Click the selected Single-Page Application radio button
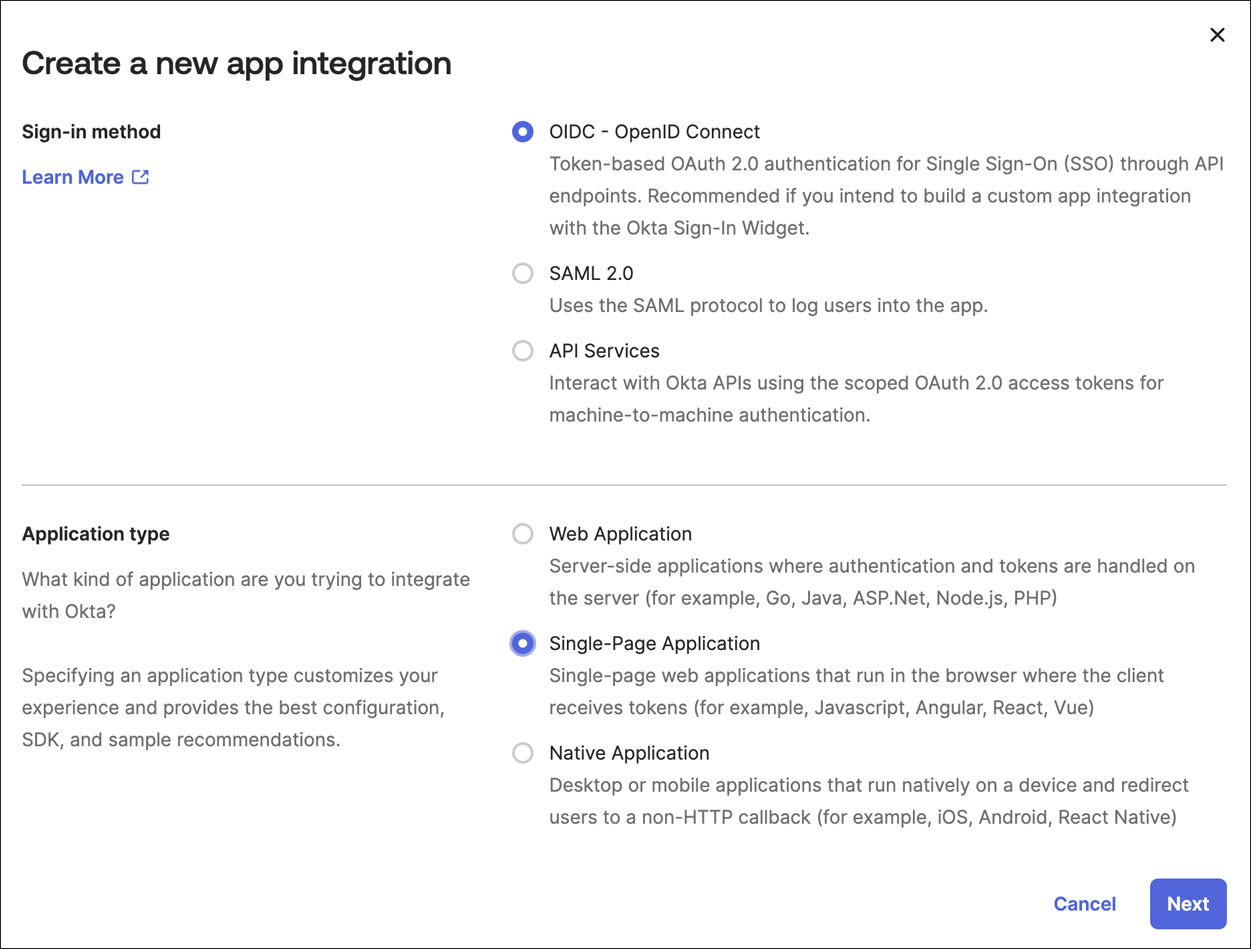This screenshot has height=949, width=1251. tap(522, 644)
